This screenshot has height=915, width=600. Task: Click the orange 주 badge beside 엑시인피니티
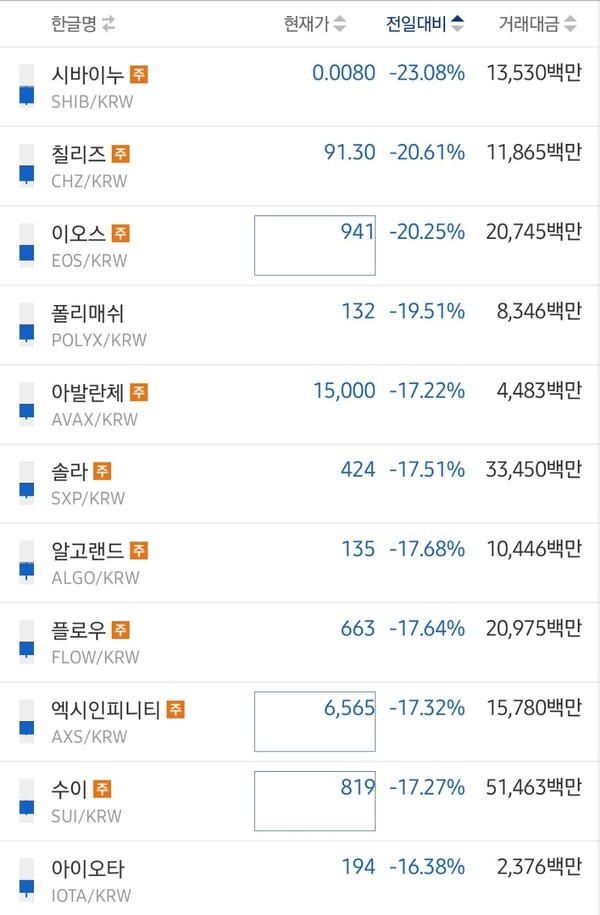pyautogui.click(x=175, y=710)
